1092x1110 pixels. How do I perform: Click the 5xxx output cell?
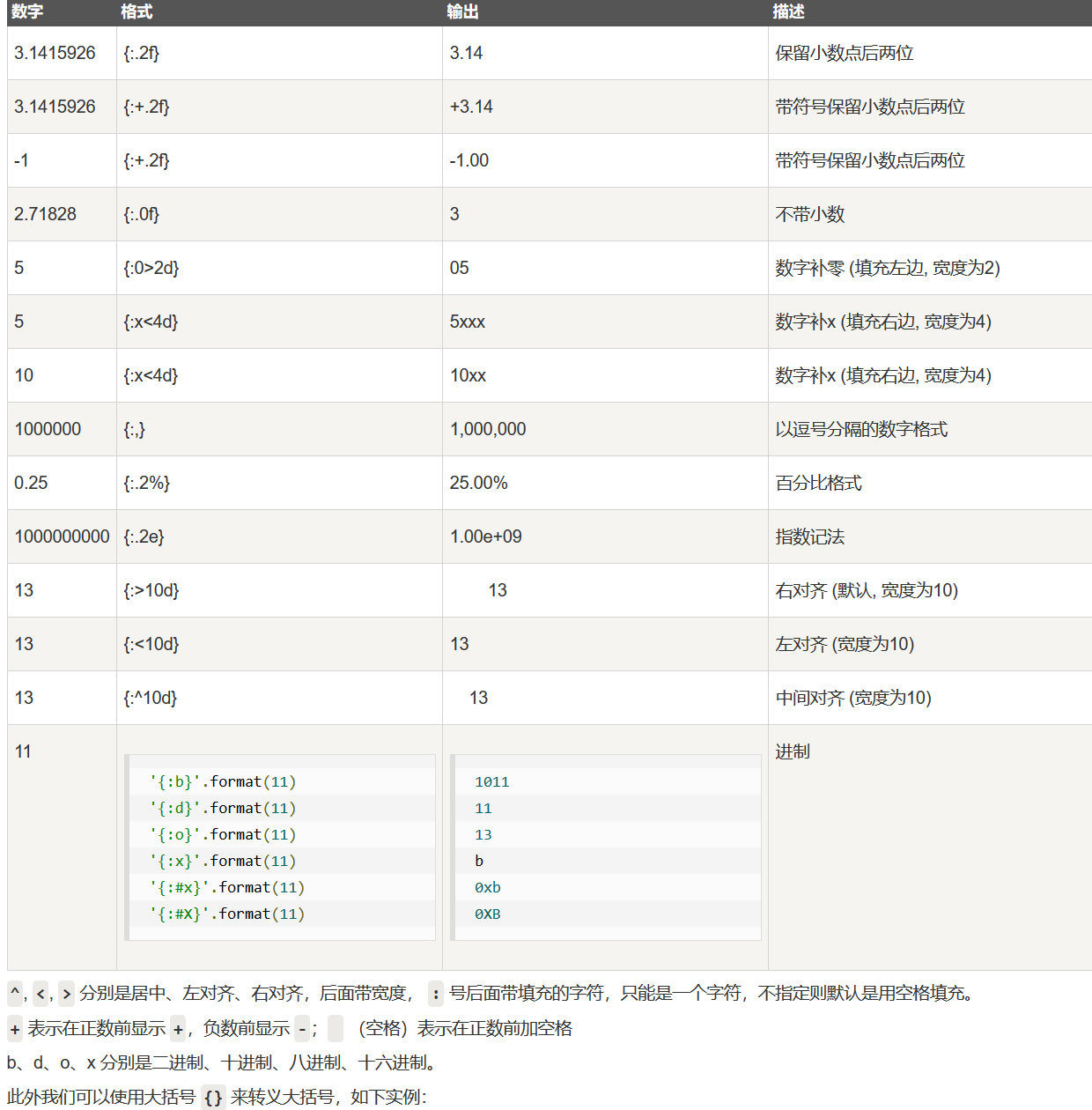tap(605, 322)
